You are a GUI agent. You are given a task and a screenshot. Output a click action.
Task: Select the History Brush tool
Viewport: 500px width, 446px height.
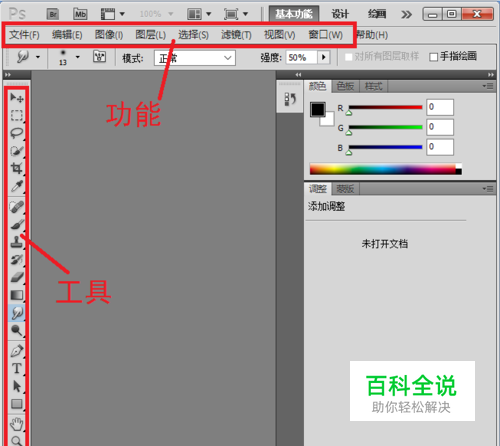pos(17,260)
